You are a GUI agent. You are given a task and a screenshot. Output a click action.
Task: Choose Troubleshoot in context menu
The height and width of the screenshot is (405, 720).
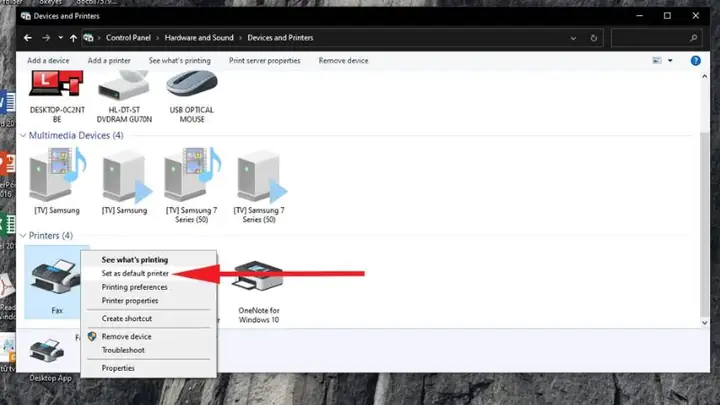[x=123, y=350]
